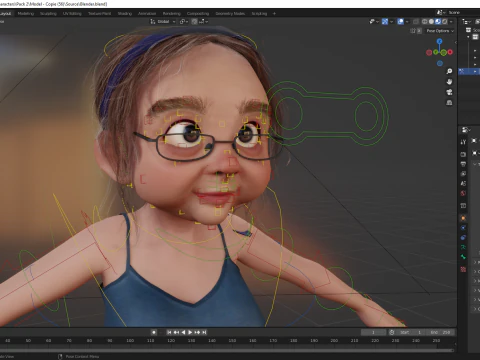Open the Global transform orientation dropdown
Image resolution: width=480 pixels, height=360 pixels.
(x=163, y=22)
